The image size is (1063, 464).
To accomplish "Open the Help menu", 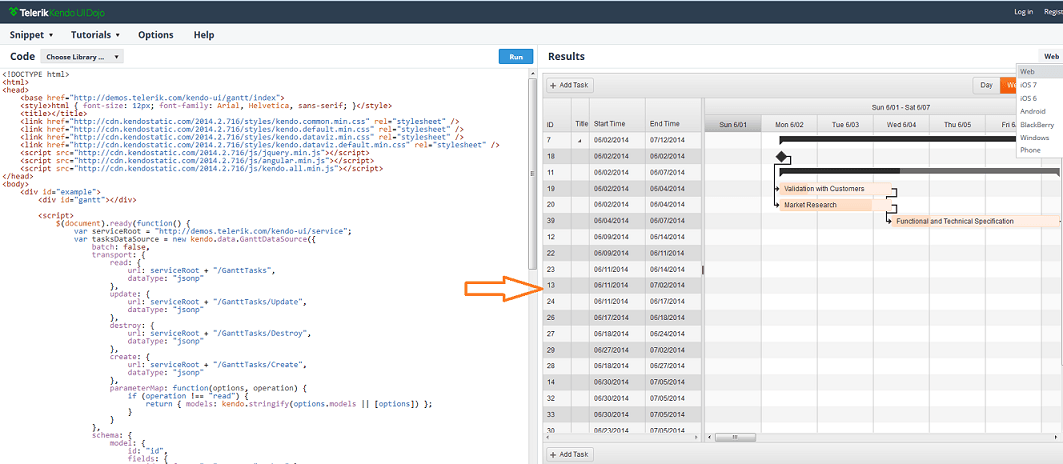I will tap(204, 35).
